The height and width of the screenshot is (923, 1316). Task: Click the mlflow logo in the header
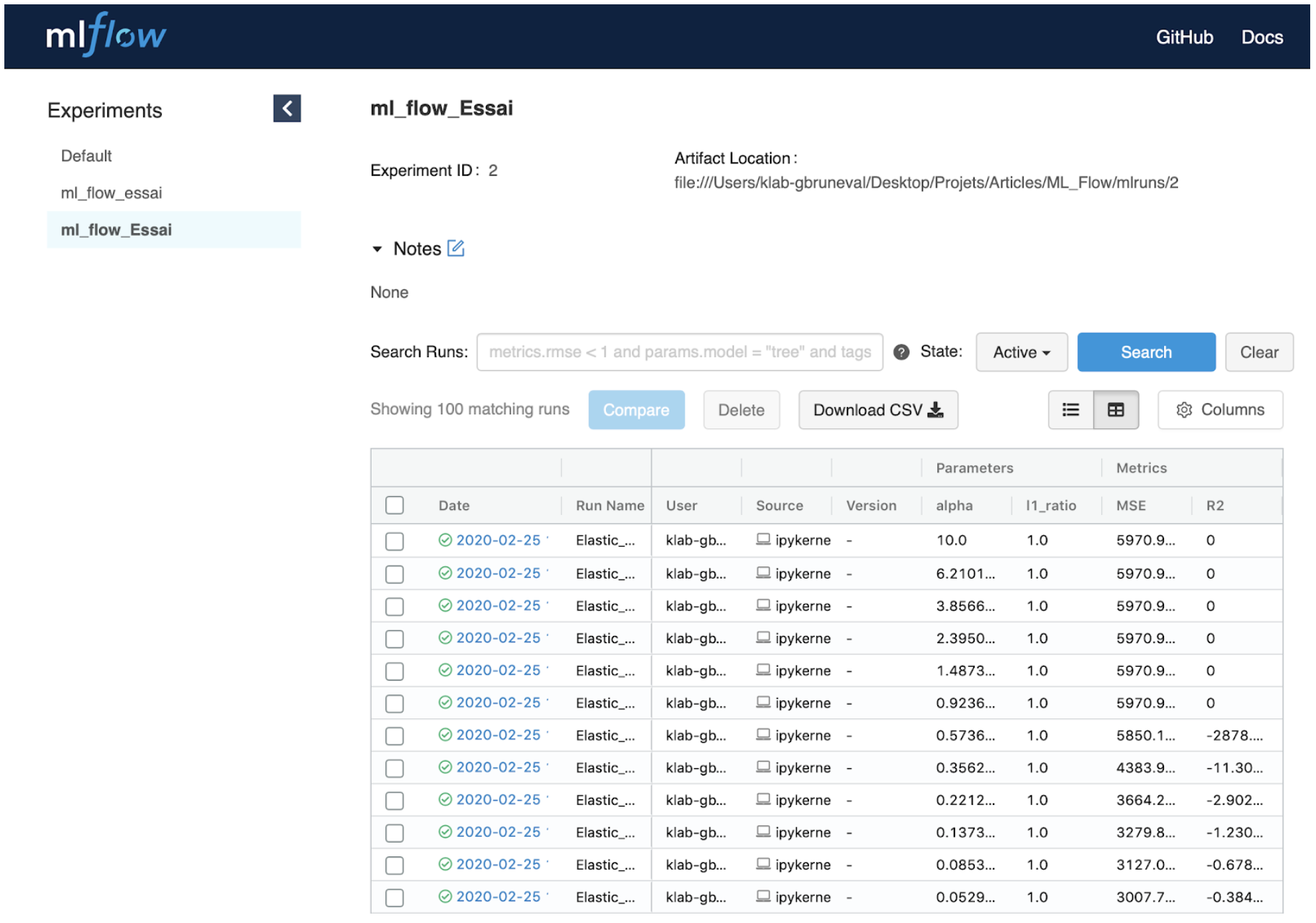click(106, 35)
